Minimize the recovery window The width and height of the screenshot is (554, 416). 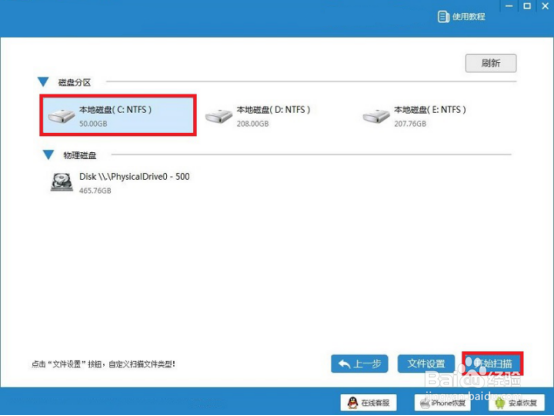click(x=509, y=6)
